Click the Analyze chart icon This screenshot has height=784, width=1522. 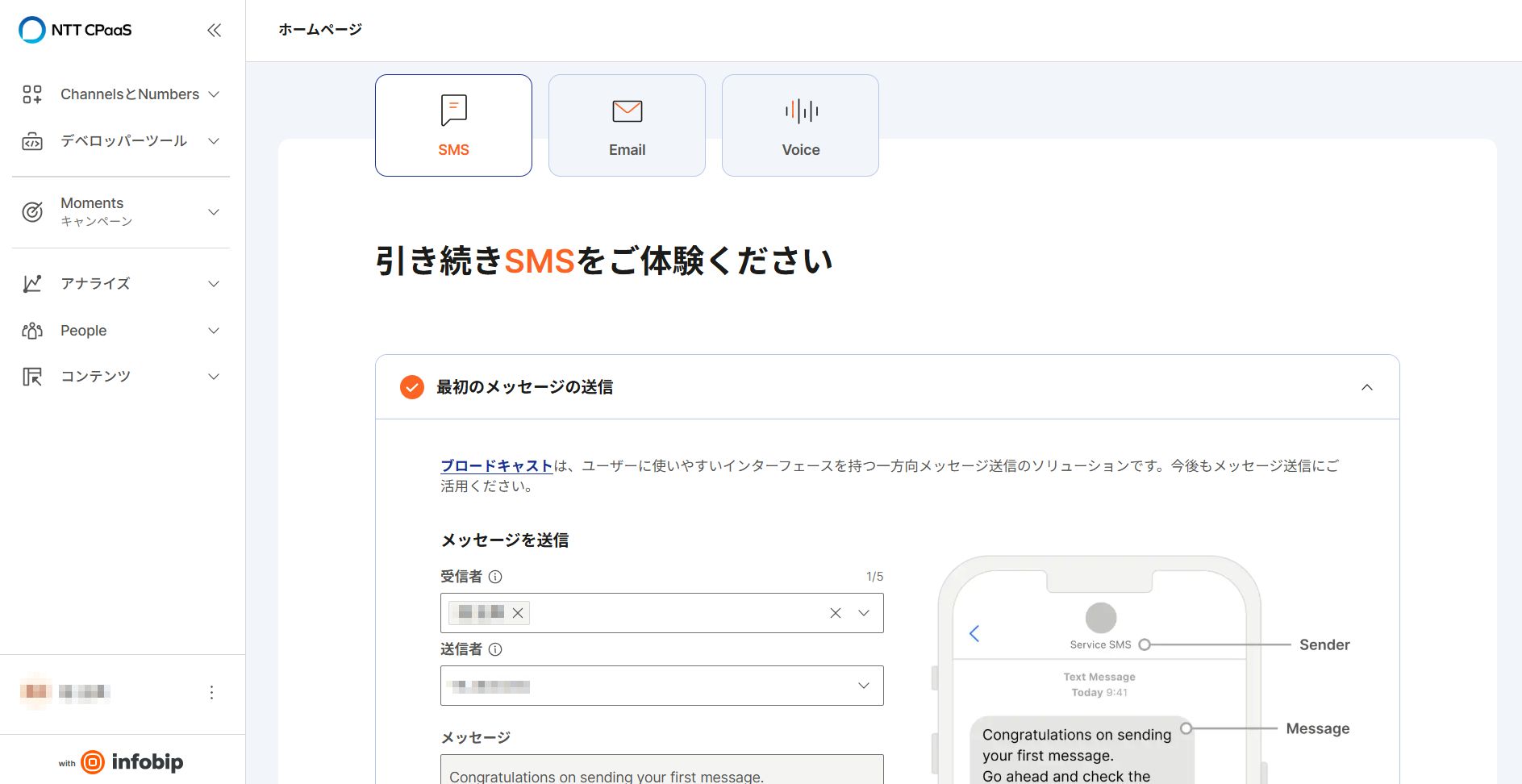click(x=32, y=284)
